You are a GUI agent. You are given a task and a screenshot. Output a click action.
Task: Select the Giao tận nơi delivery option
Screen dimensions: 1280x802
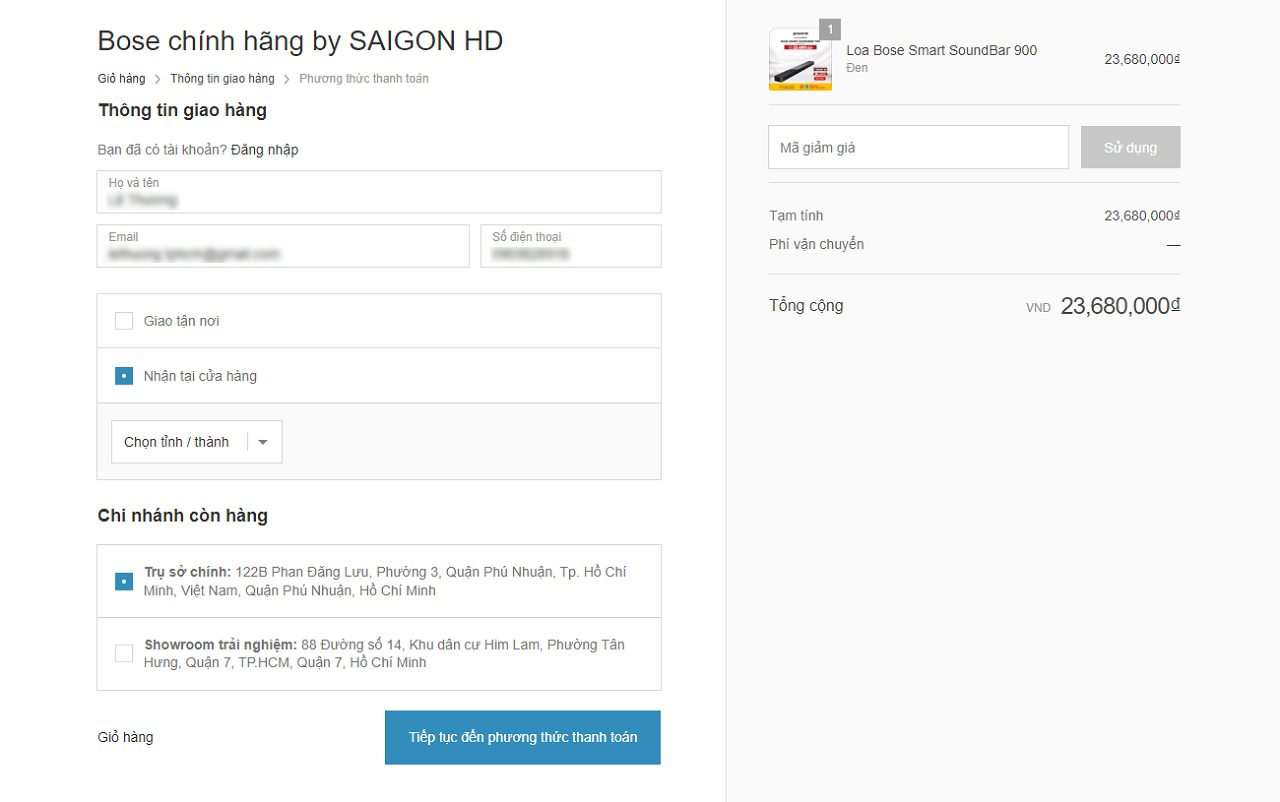coord(124,321)
